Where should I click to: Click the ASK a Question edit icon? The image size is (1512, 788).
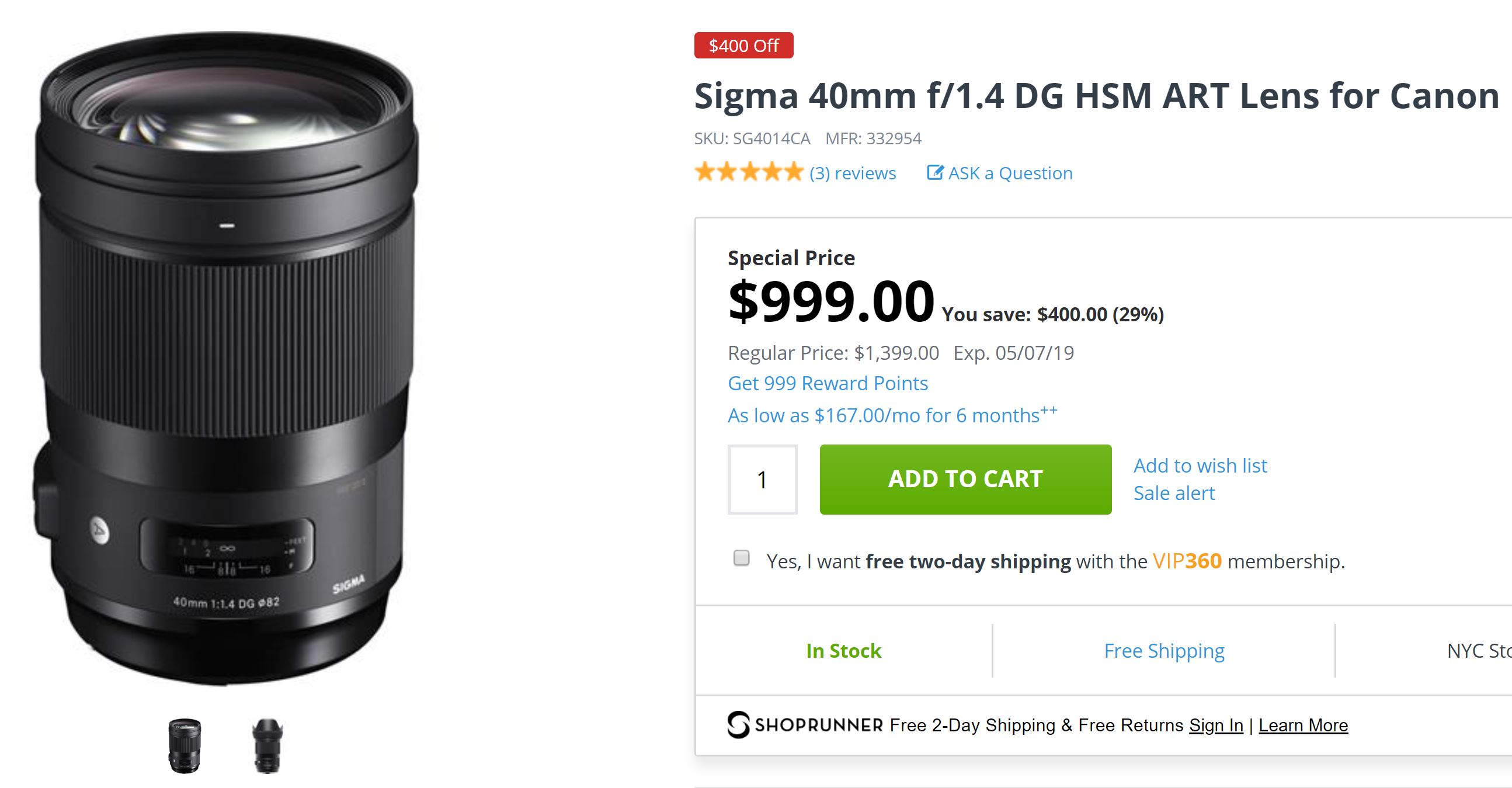click(x=935, y=173)
